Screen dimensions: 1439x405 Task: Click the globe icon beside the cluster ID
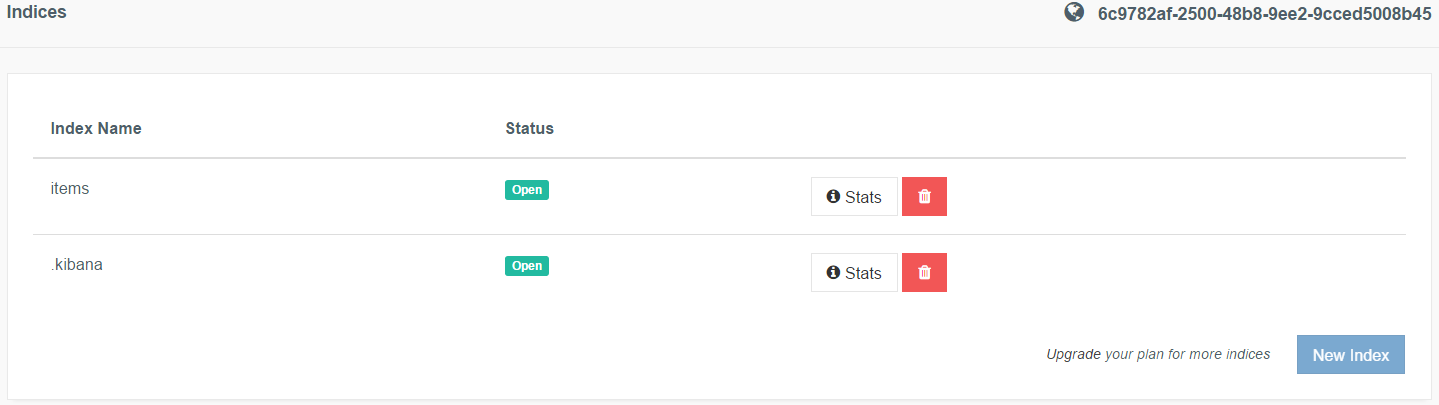coord(1074,13)
